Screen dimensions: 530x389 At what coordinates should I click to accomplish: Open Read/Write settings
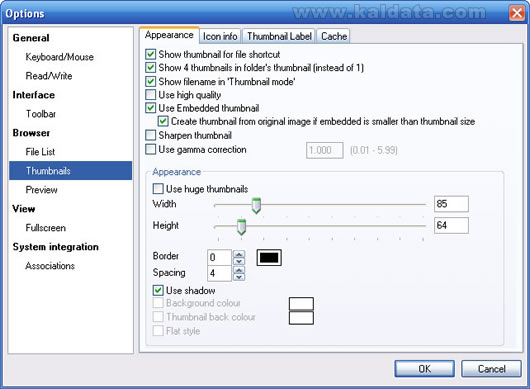coord(49,76)
